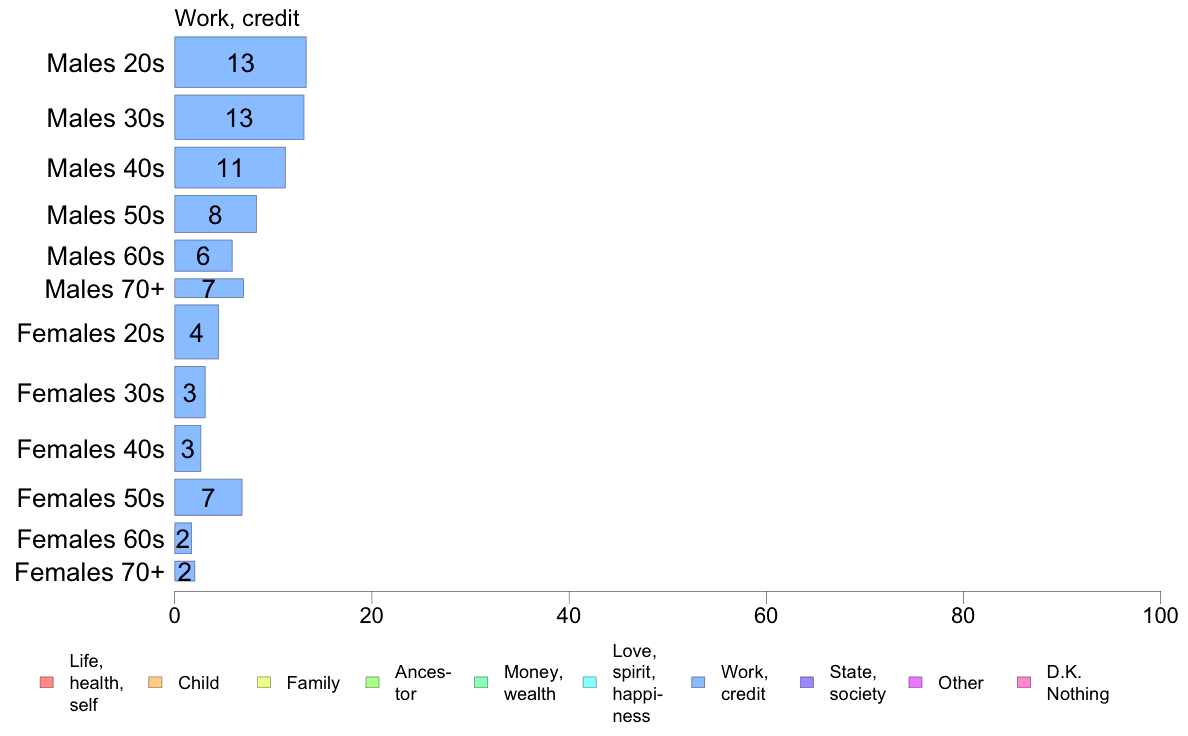The image size is (1188, 736).
Task: Click the Work, credit chart title
Action: [x=237, y=18]
